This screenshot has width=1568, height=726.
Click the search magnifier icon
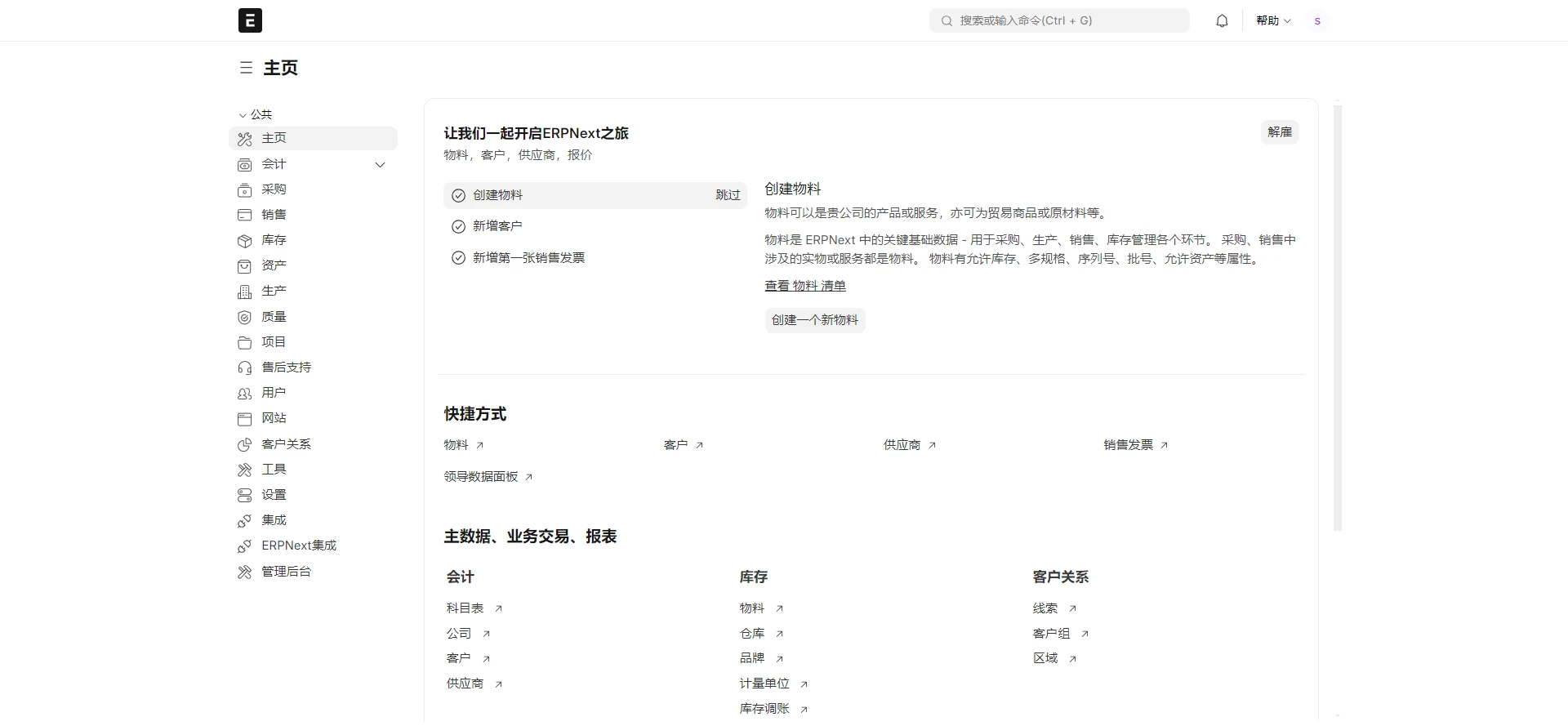tap(947, 21)
